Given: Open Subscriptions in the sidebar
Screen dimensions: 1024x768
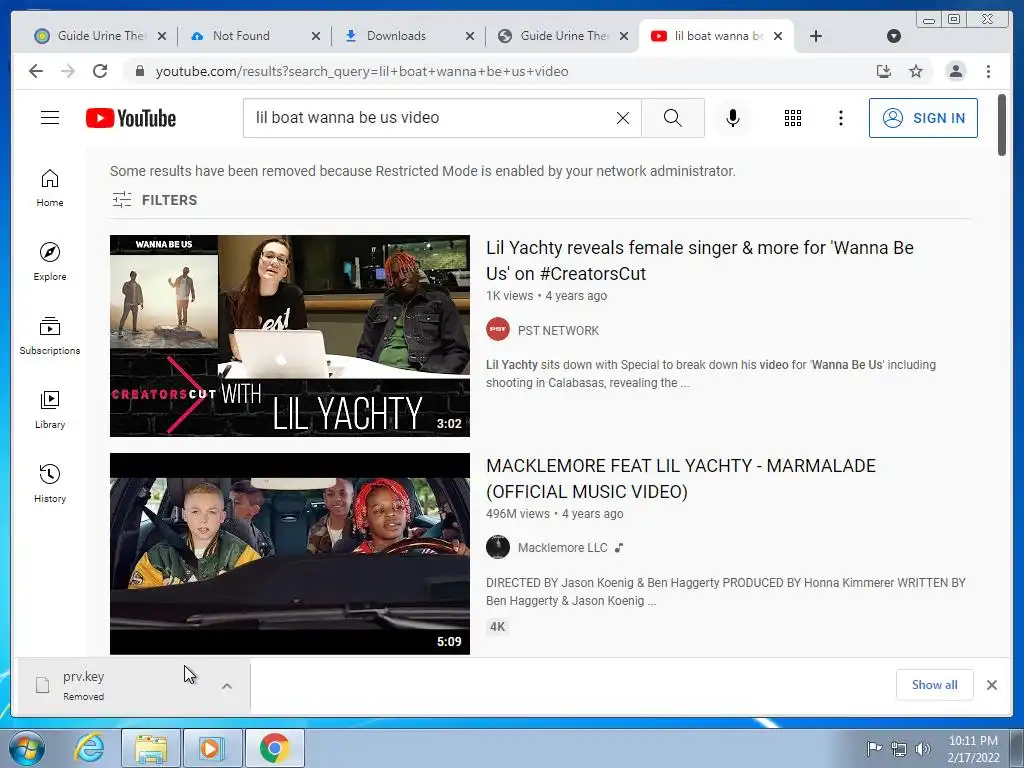Looking at the screenshot, I should pos(50,336).
